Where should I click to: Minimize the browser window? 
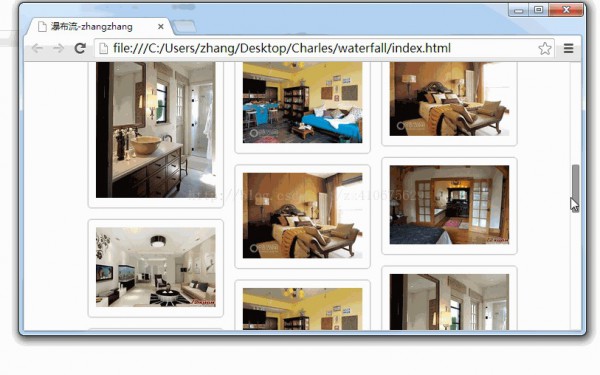[x=518, y=10]
